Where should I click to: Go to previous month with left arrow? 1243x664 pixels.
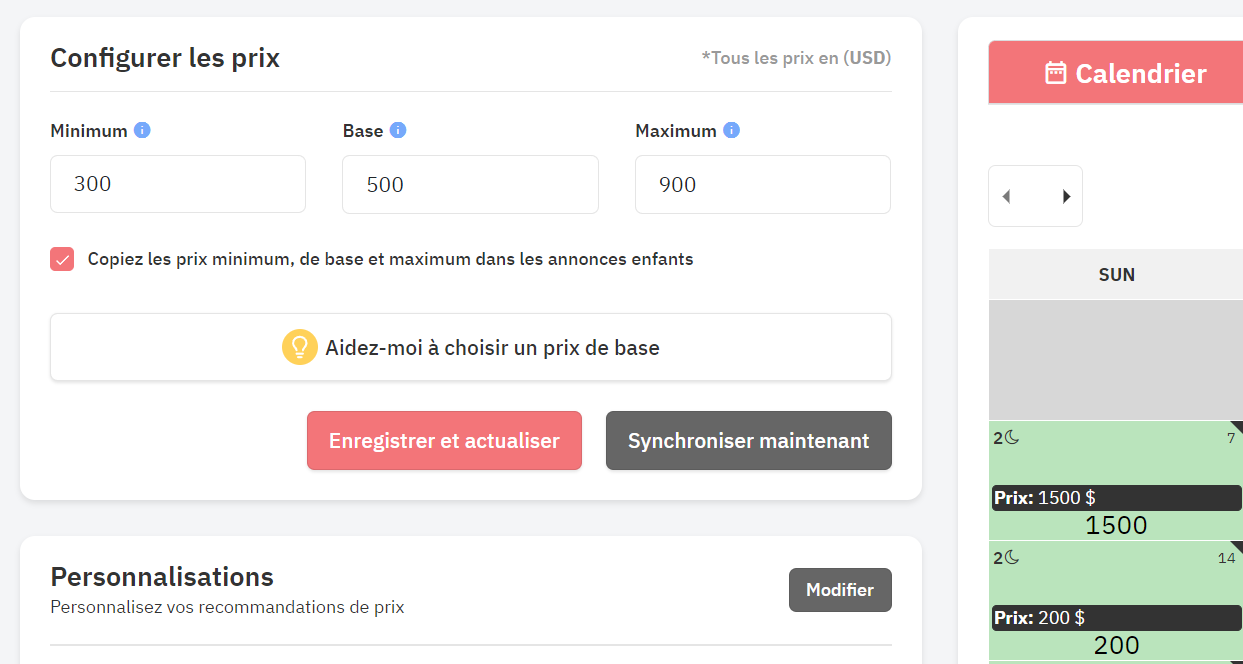1007,196
